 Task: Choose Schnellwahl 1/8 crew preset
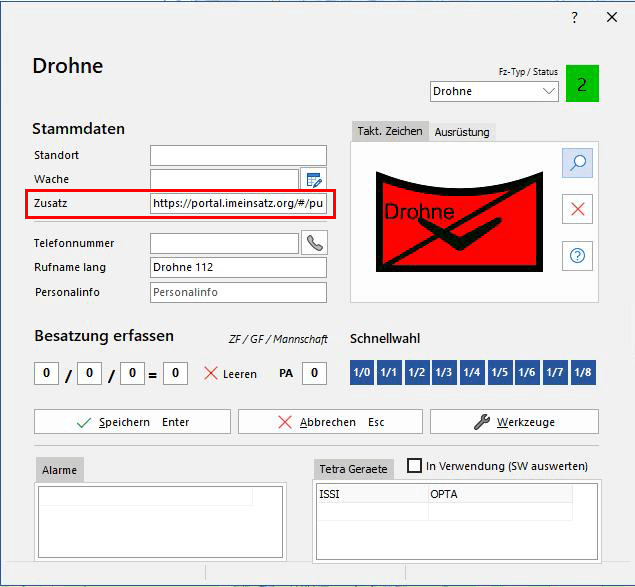[582, 373]
